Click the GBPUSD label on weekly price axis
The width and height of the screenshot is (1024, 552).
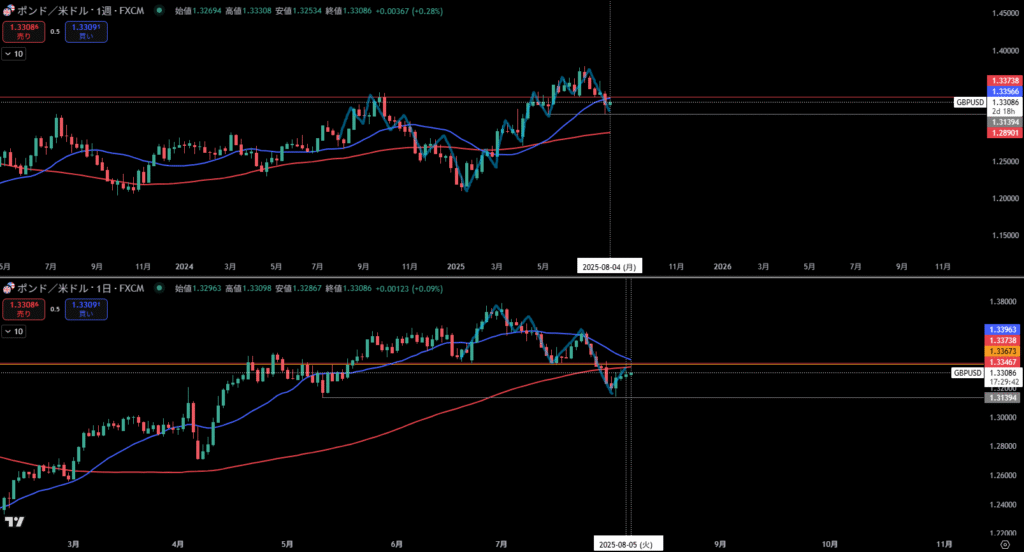coord(969,103)
